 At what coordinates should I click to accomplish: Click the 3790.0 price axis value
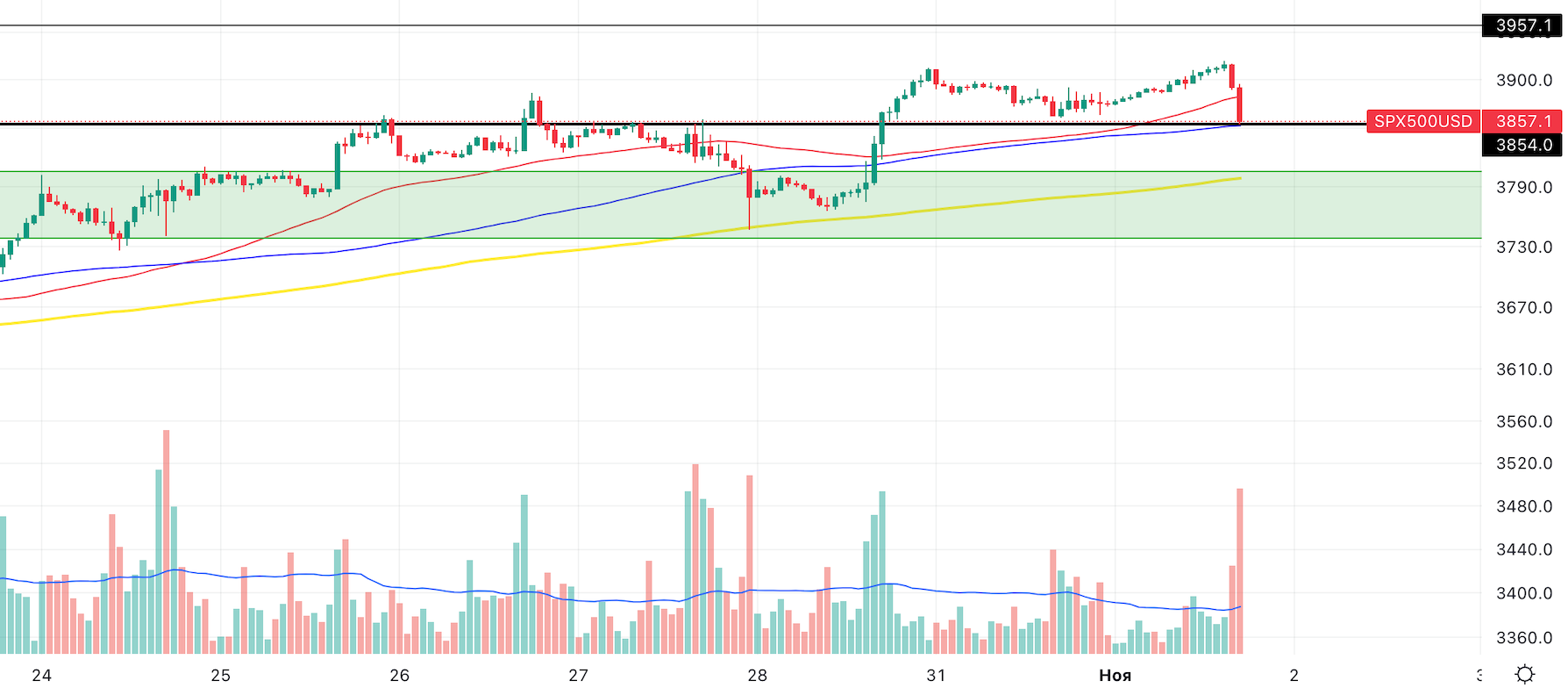pos(1524,187)
